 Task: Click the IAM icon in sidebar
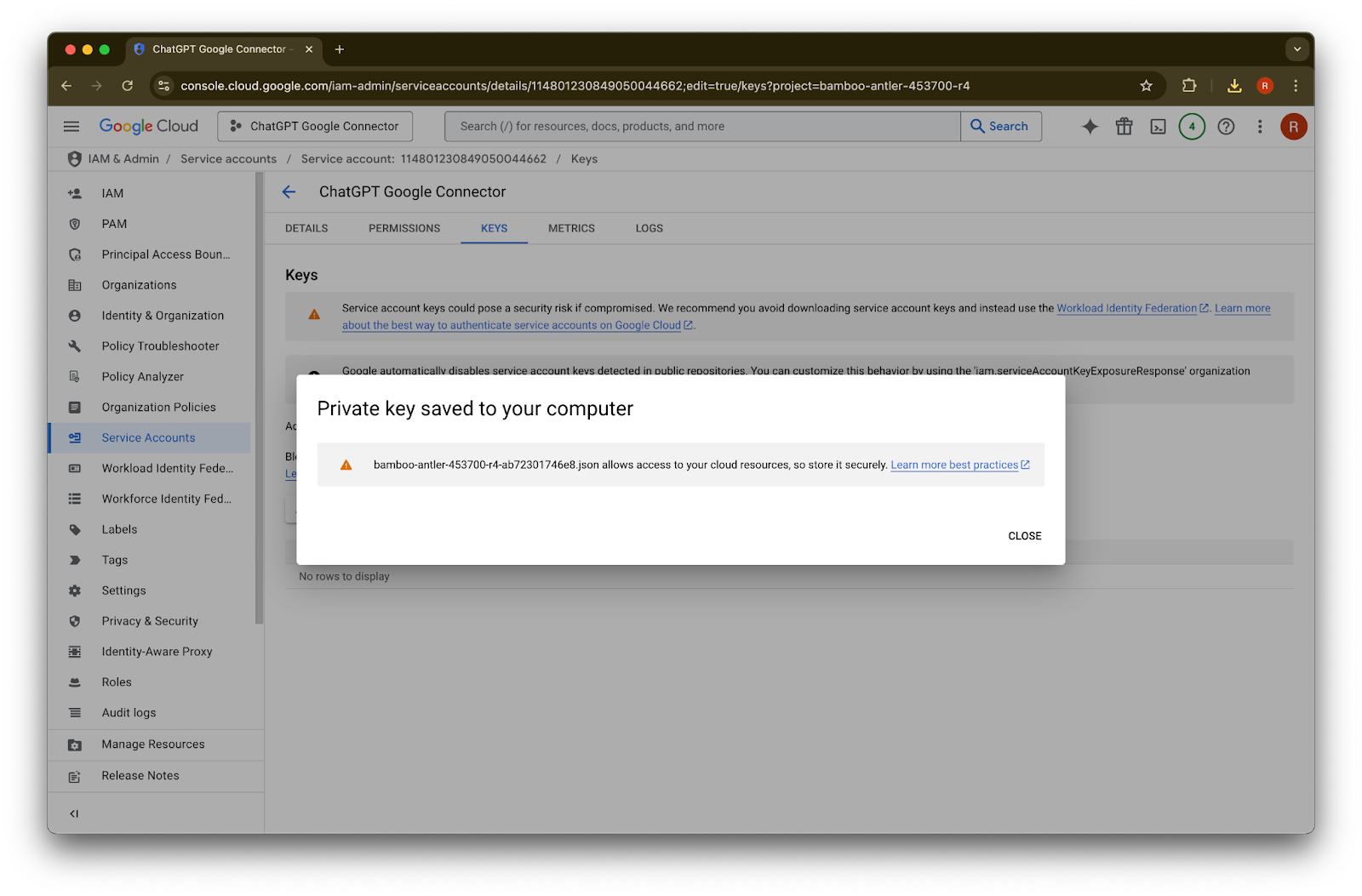(75, 193)
